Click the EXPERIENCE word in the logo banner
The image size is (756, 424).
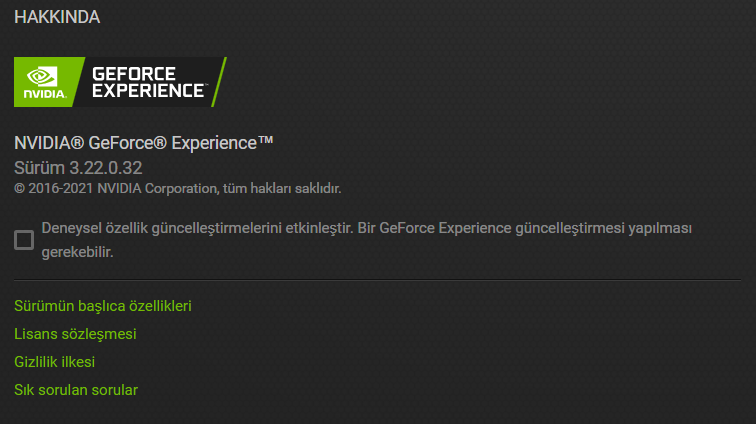(x=148, y=90)
